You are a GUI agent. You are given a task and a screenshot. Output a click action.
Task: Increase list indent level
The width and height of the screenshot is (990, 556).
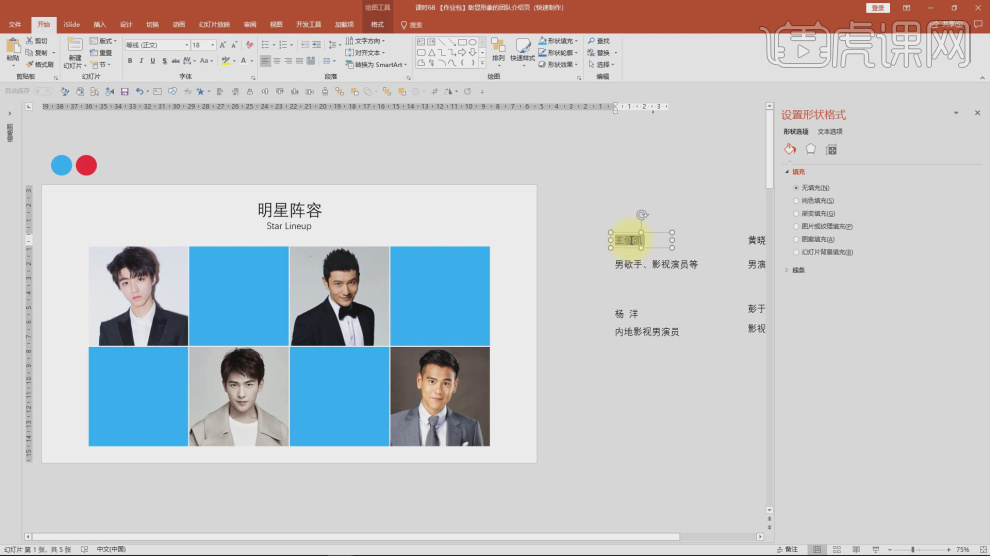pos(317,45)
